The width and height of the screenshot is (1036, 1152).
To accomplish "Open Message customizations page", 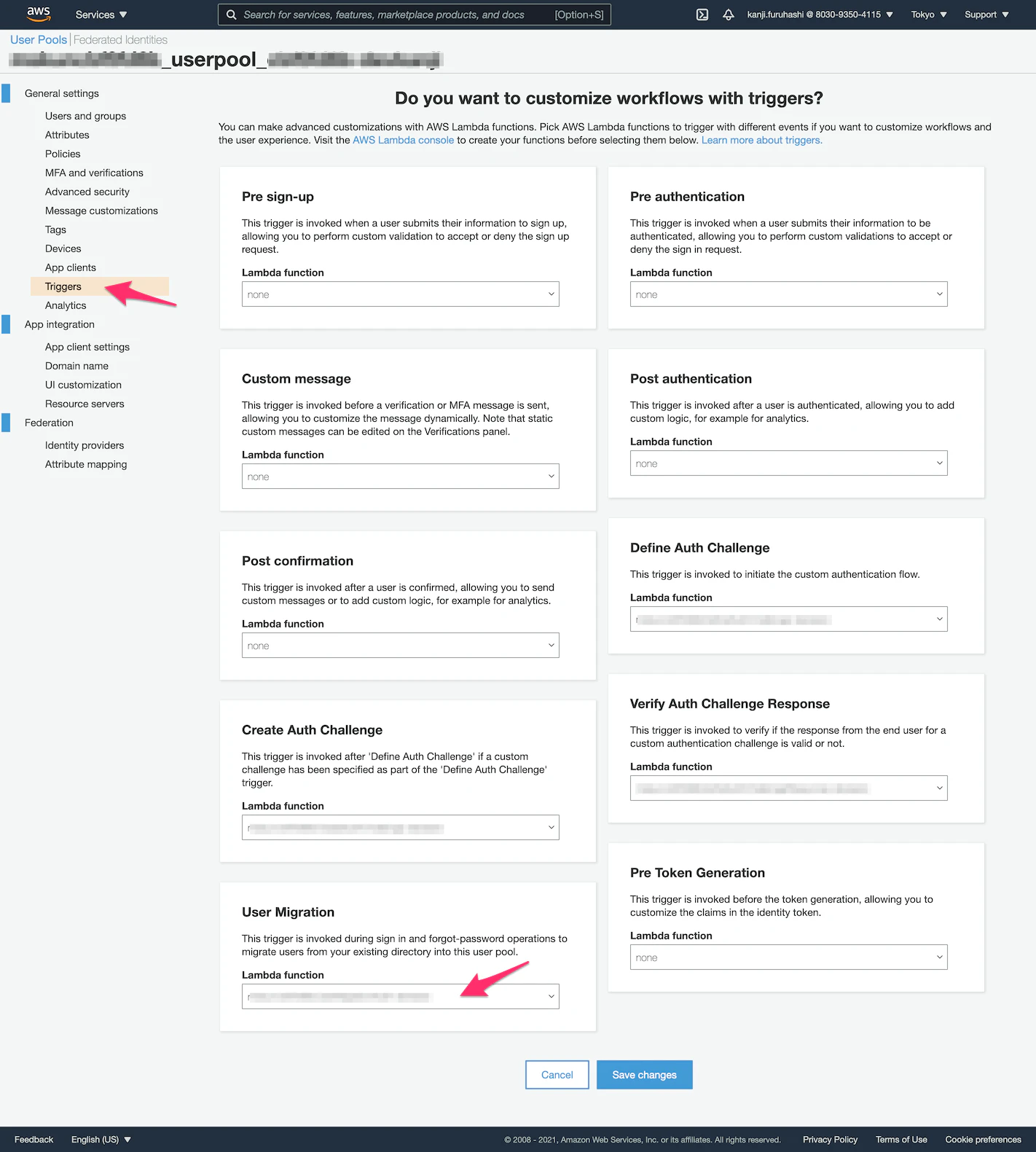I will pos(101,211).
